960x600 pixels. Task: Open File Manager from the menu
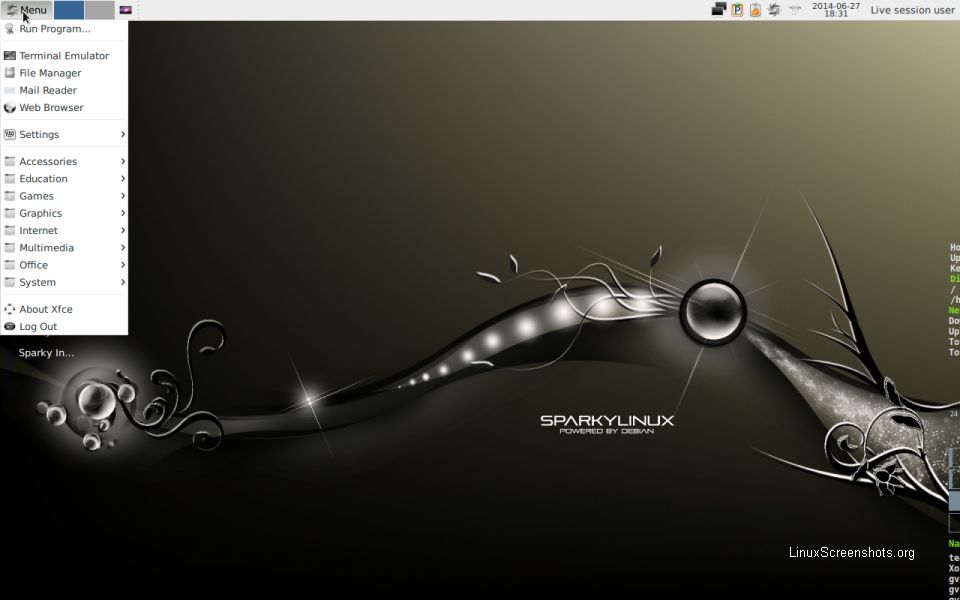(64, 73)
